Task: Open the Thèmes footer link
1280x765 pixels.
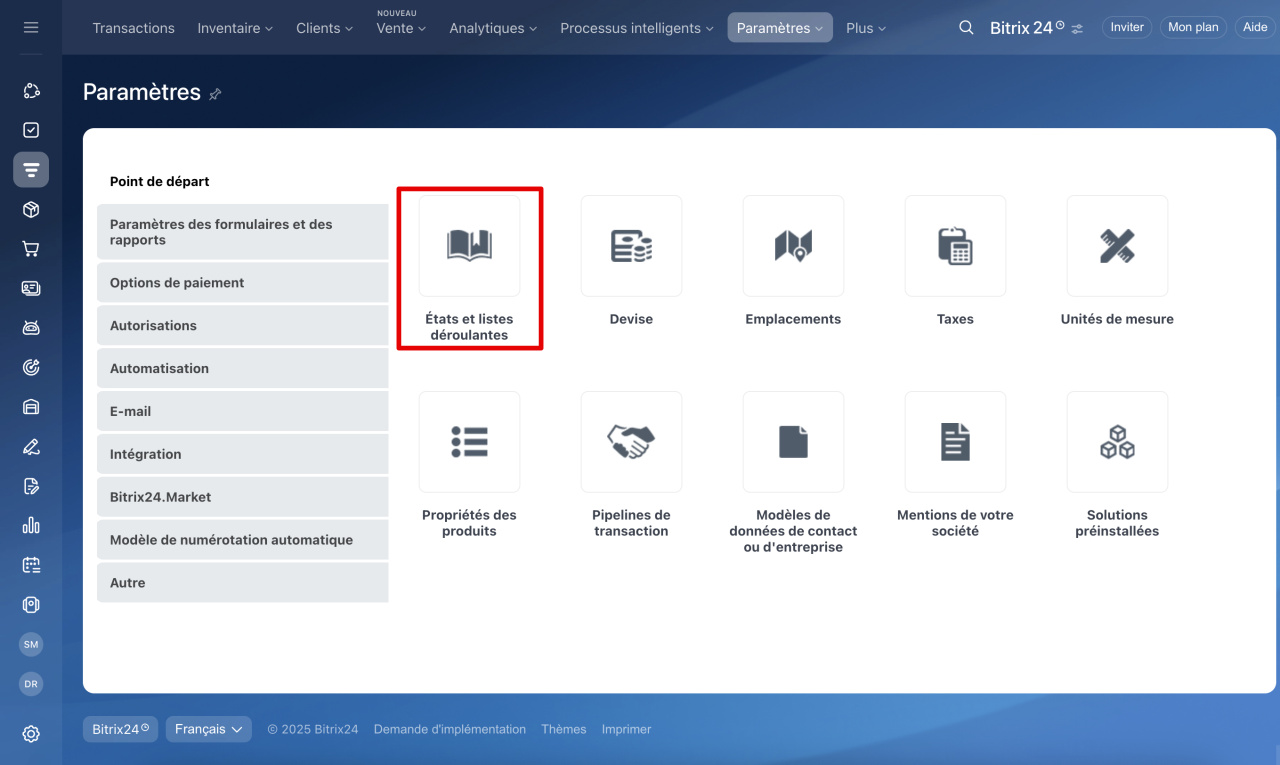Action: click(564, 729)
